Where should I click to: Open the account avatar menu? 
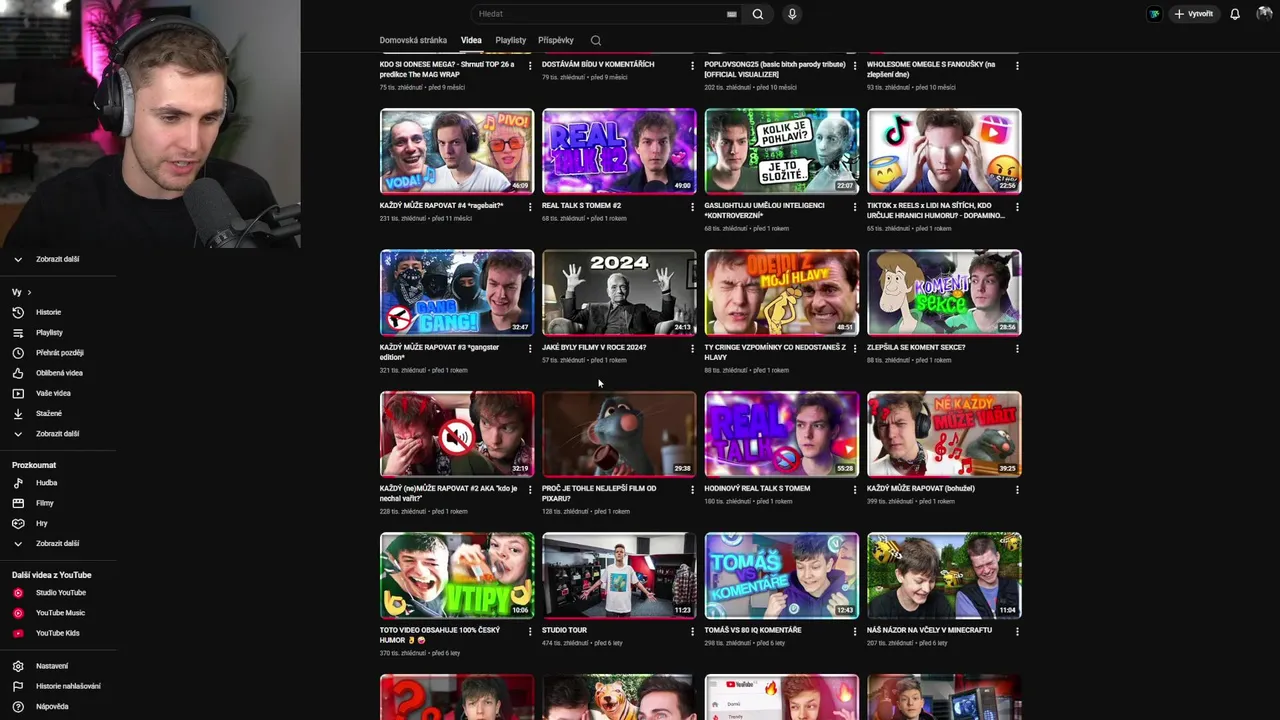click(x=1264, y=14)
